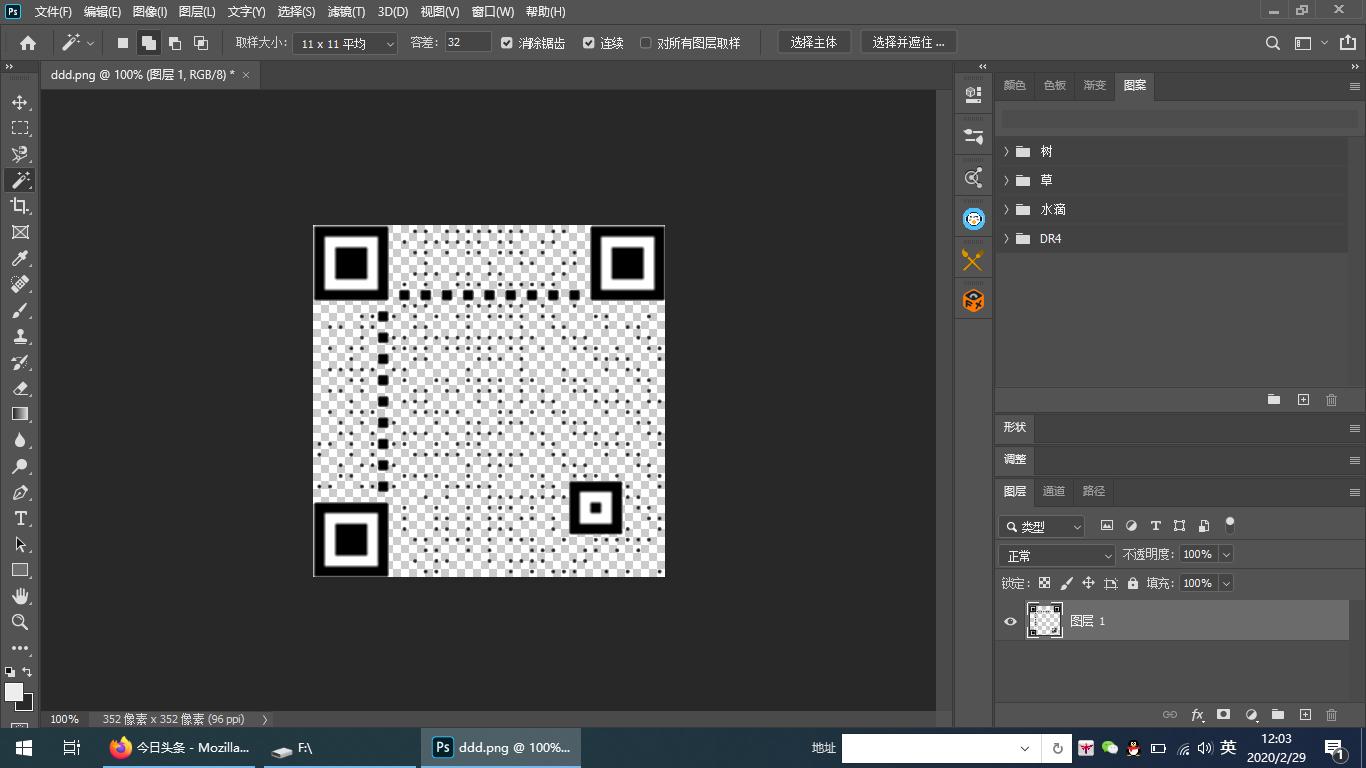The image size is (1366, 768).
Task: Hide 图层 1 using the eye icon
Action: [x=1010, y=621]
